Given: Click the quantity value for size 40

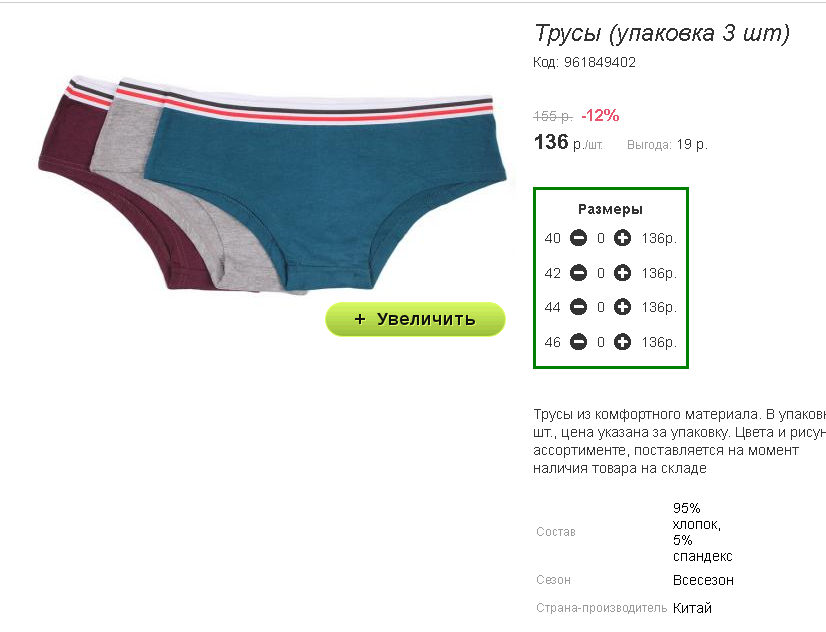Looking at the screenshot, I should (x=601, y=239).
